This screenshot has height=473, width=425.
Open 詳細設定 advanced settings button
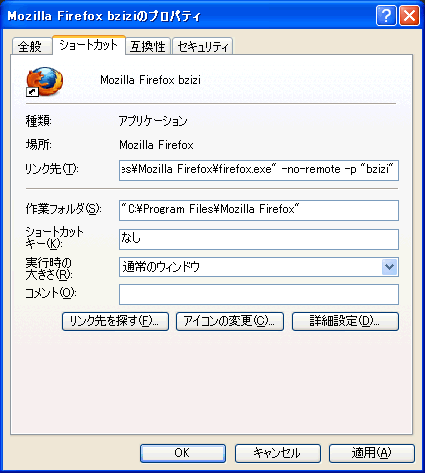[345, 321]
